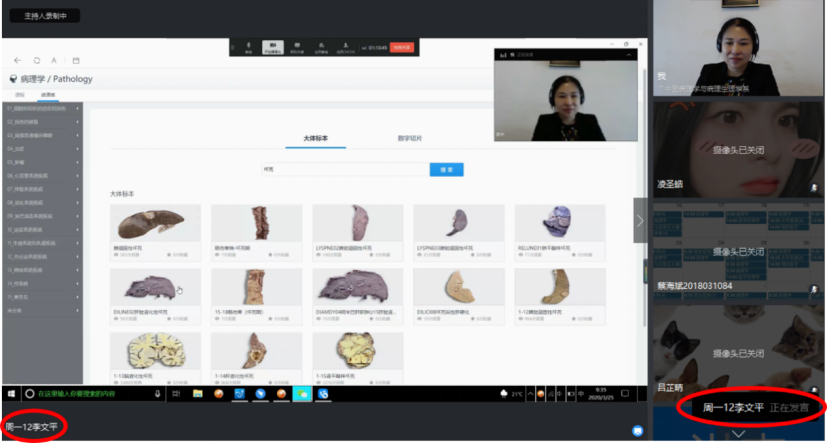Click the microphone icon in meeting toolbar
The image size is (827, 443).
click(x=249, y=46)
